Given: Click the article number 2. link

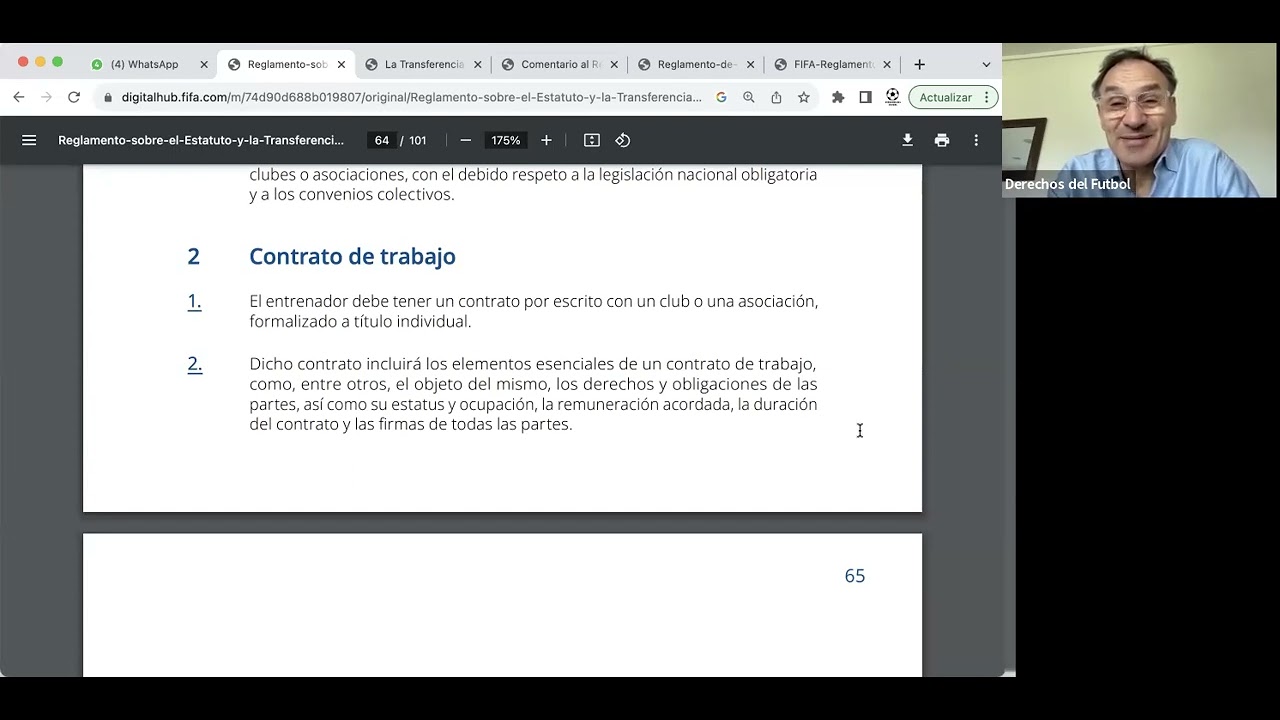Looking at the screenshot, I should click(195, 364).
